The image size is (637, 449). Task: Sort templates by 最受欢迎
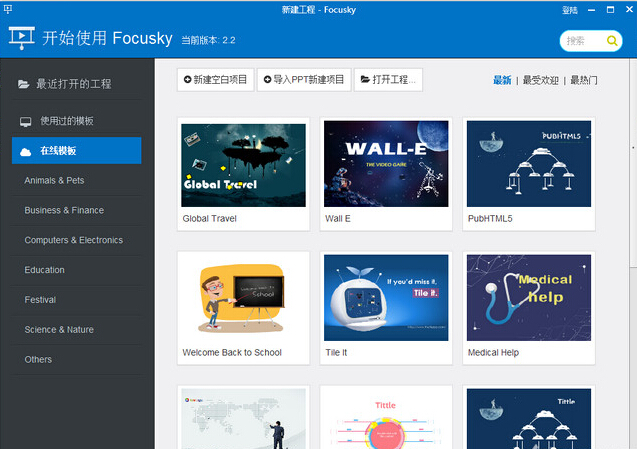(x=541, y=80)
